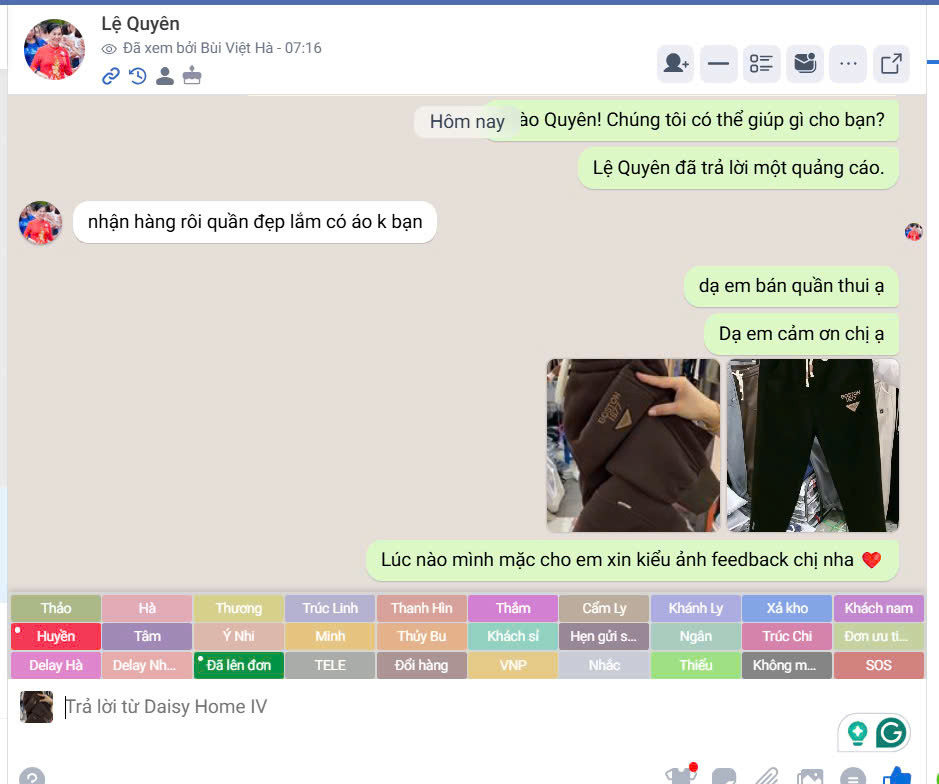Open conversation in external window
Viewport: 939px width, 784px height.
point(891,64)
